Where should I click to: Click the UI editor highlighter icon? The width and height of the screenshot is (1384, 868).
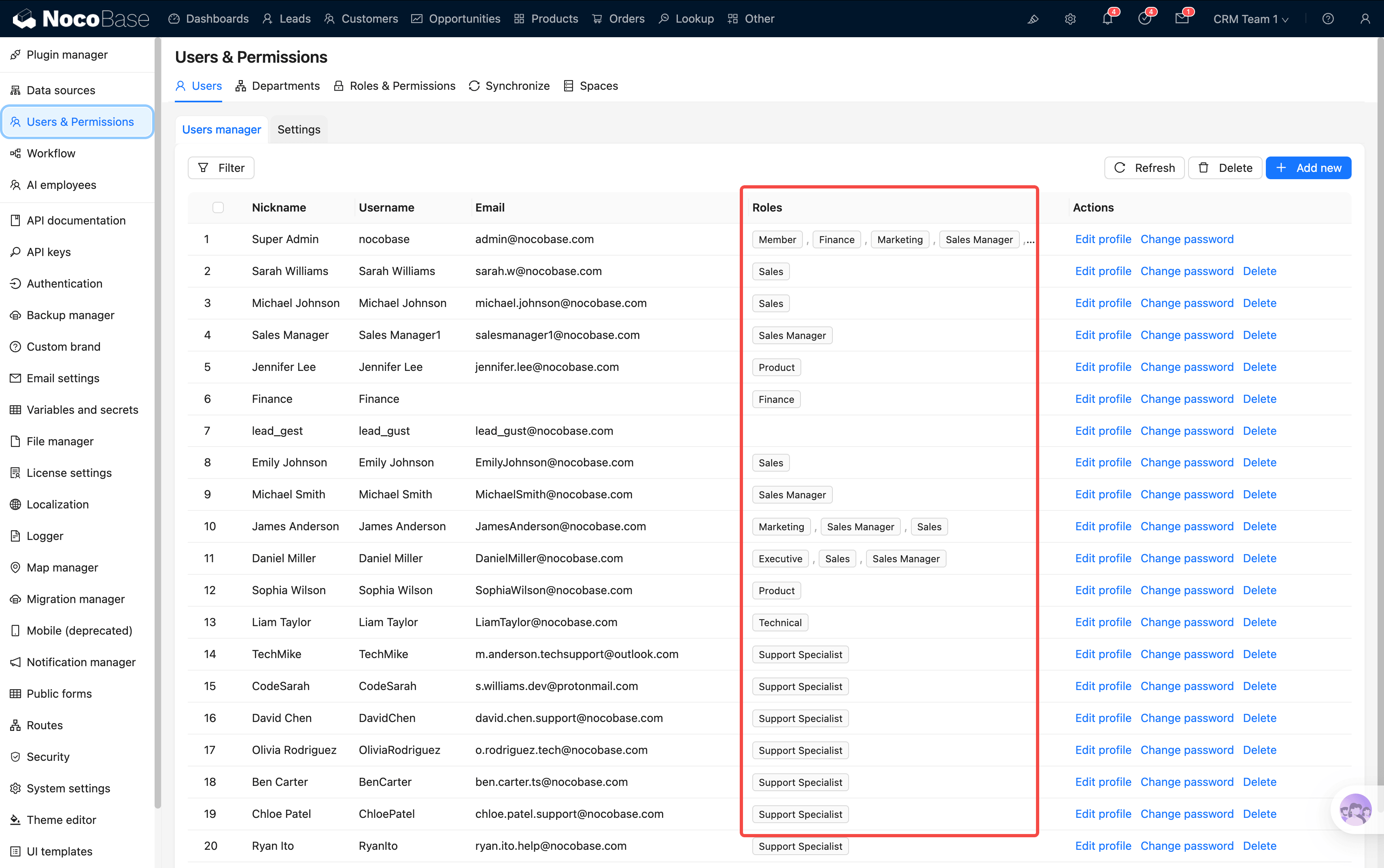(x=1033, y=19)
